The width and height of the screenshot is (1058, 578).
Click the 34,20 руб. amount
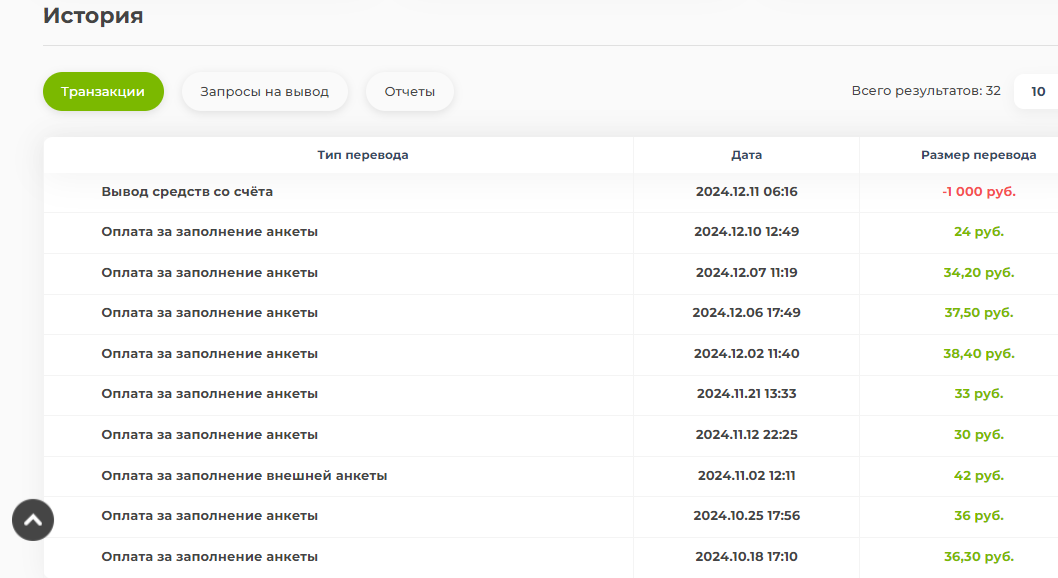coord(978,272)
